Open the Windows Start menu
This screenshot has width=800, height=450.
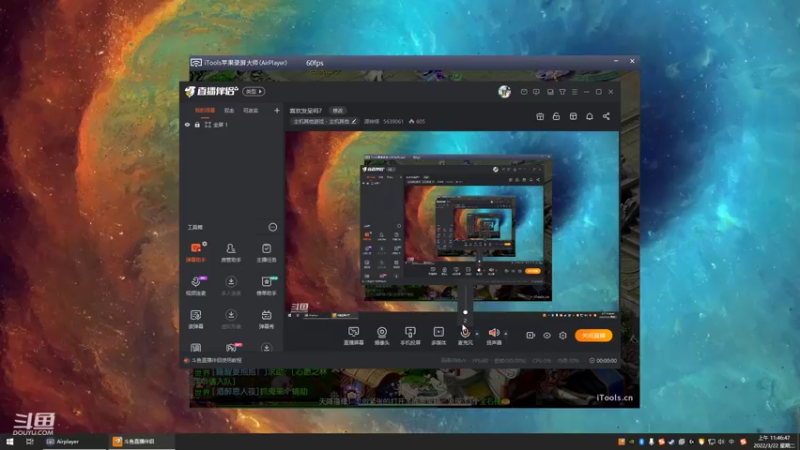(x=10, y=441)
